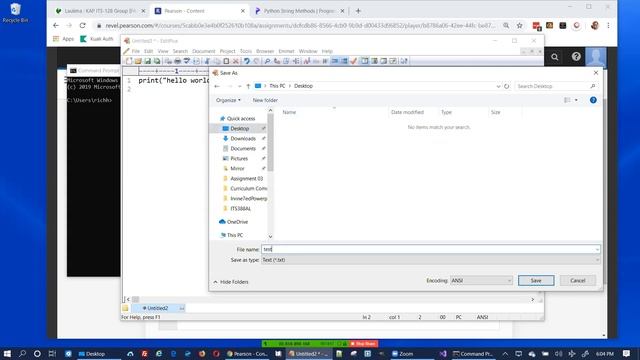Image resolution: width=640 pixels, height=360 pixels.
Task: Click red checkmark icon in EditPlus toolbar
Action: [354, 61]
